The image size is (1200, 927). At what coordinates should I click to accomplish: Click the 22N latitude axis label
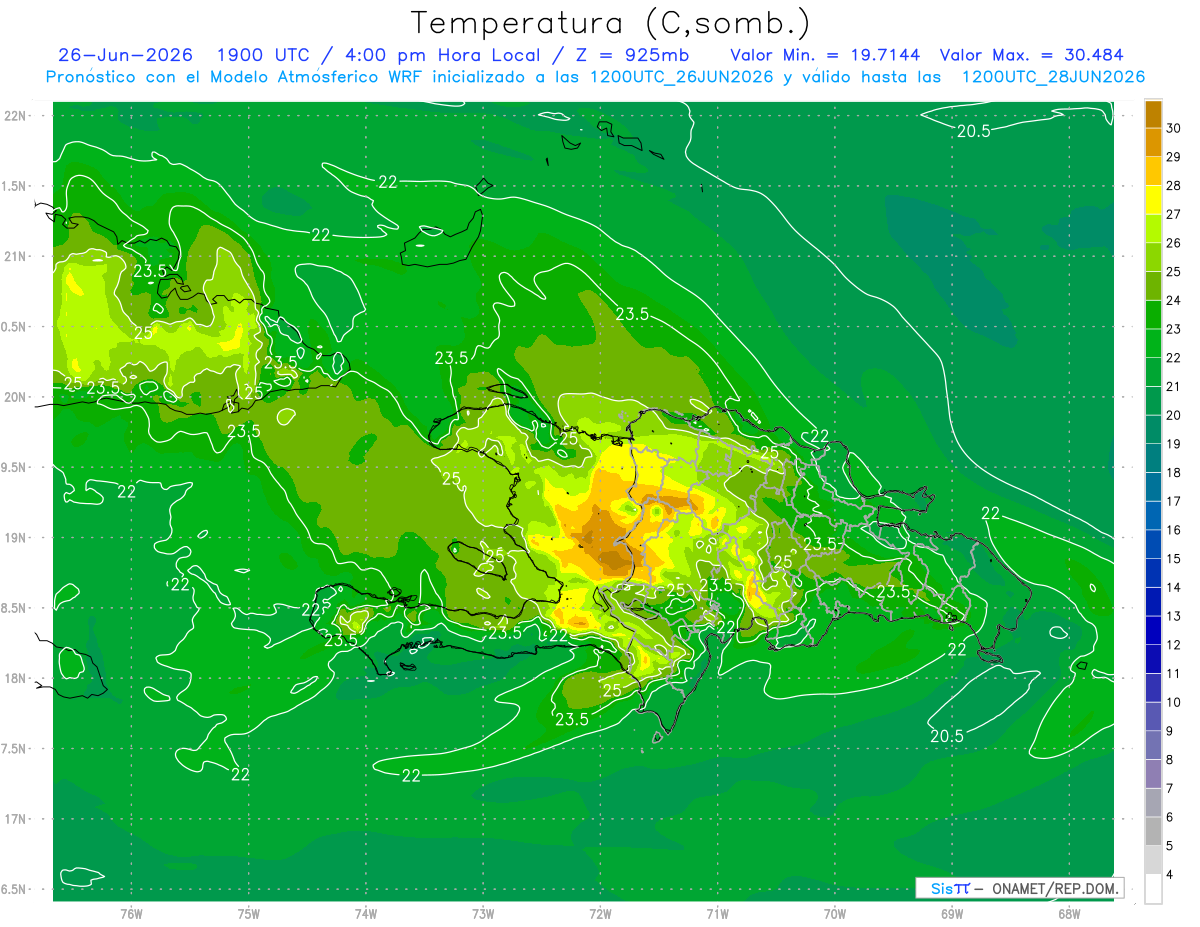[17, 116]
